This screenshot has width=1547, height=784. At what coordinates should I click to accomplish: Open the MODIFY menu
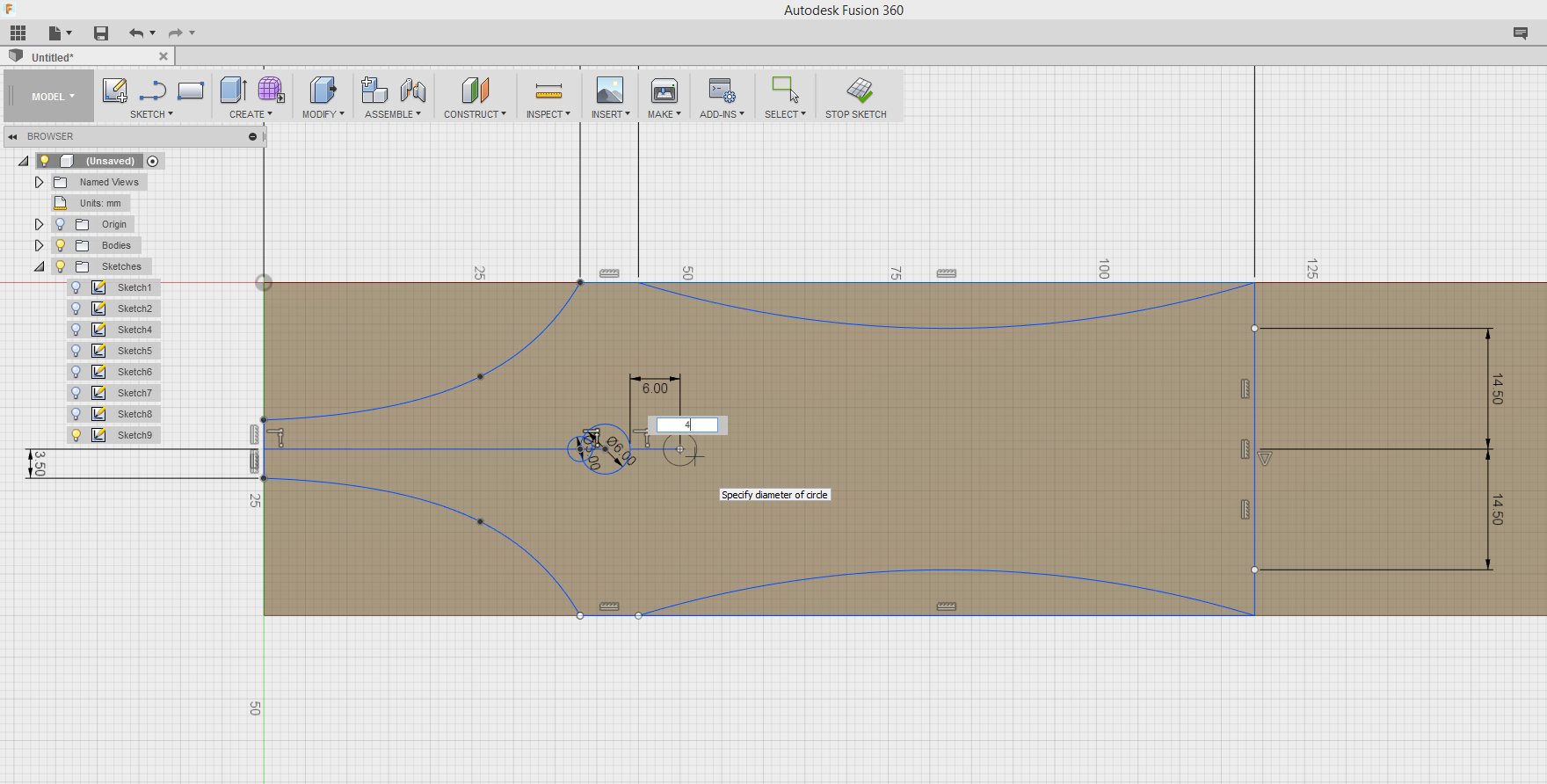pyautogui.click(x=323, y=114)
